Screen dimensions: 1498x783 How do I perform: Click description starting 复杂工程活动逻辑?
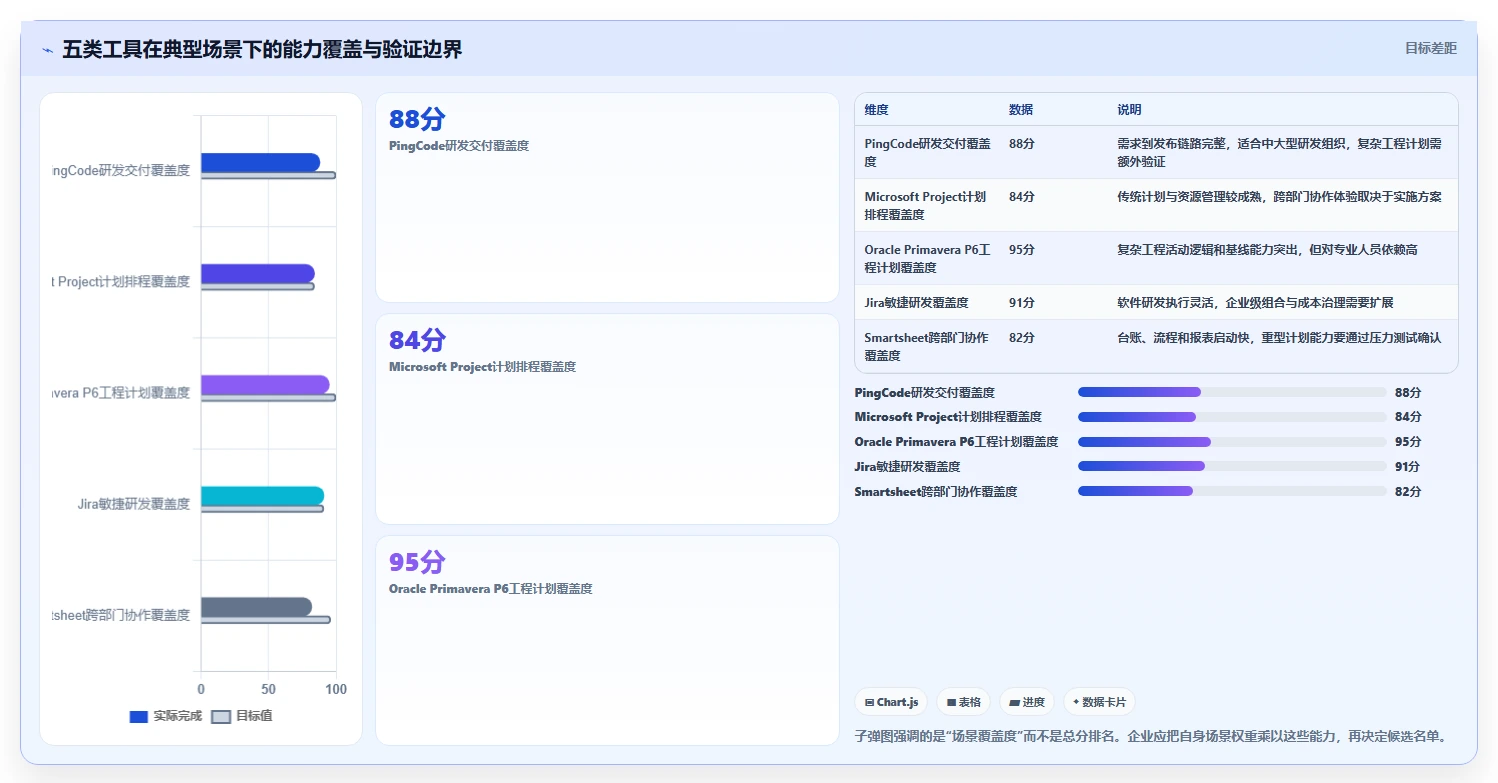point(1267,250)
